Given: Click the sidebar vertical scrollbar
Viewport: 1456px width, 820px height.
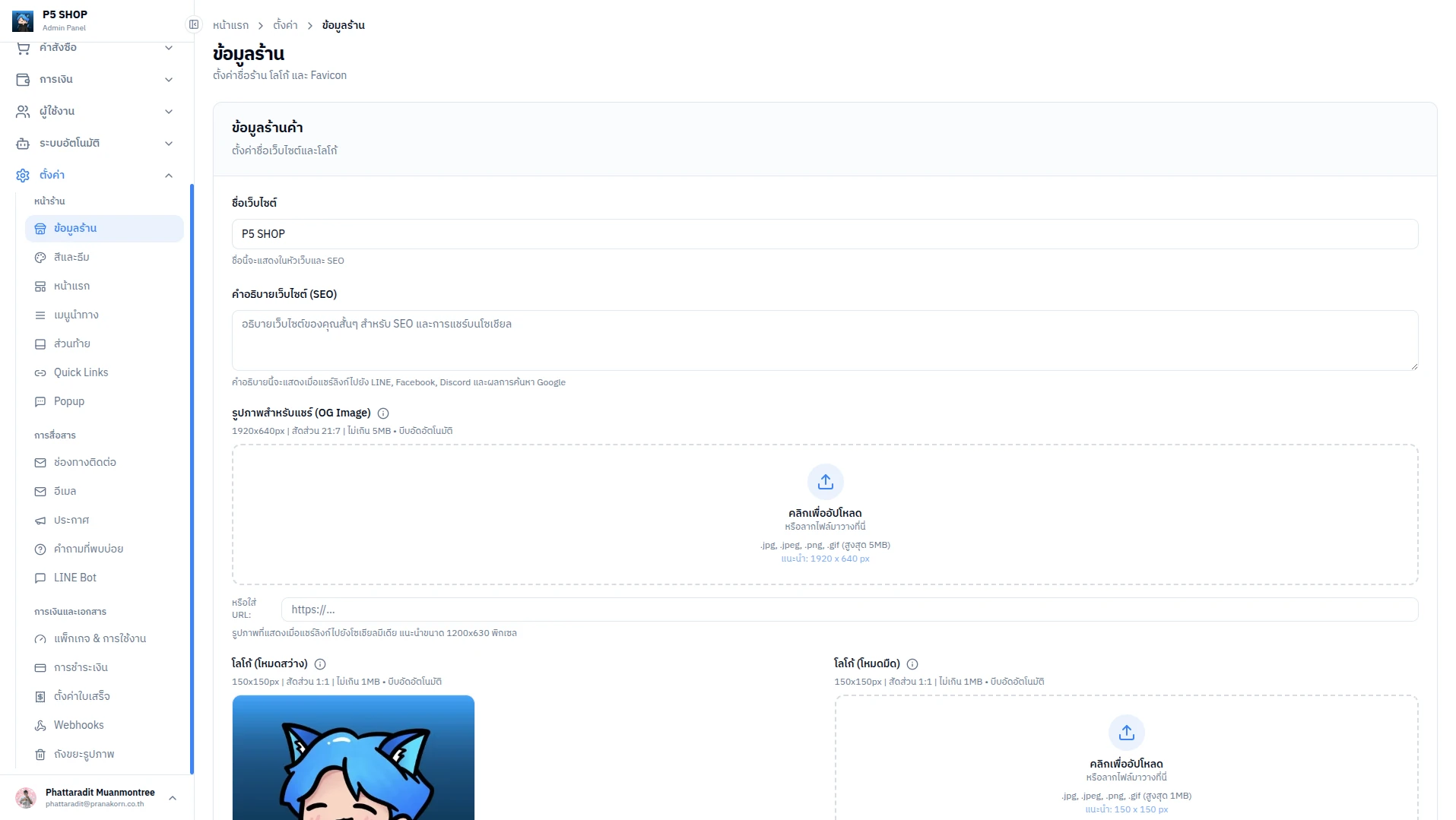Looking at the screenshot, I should tap(192, 479).
